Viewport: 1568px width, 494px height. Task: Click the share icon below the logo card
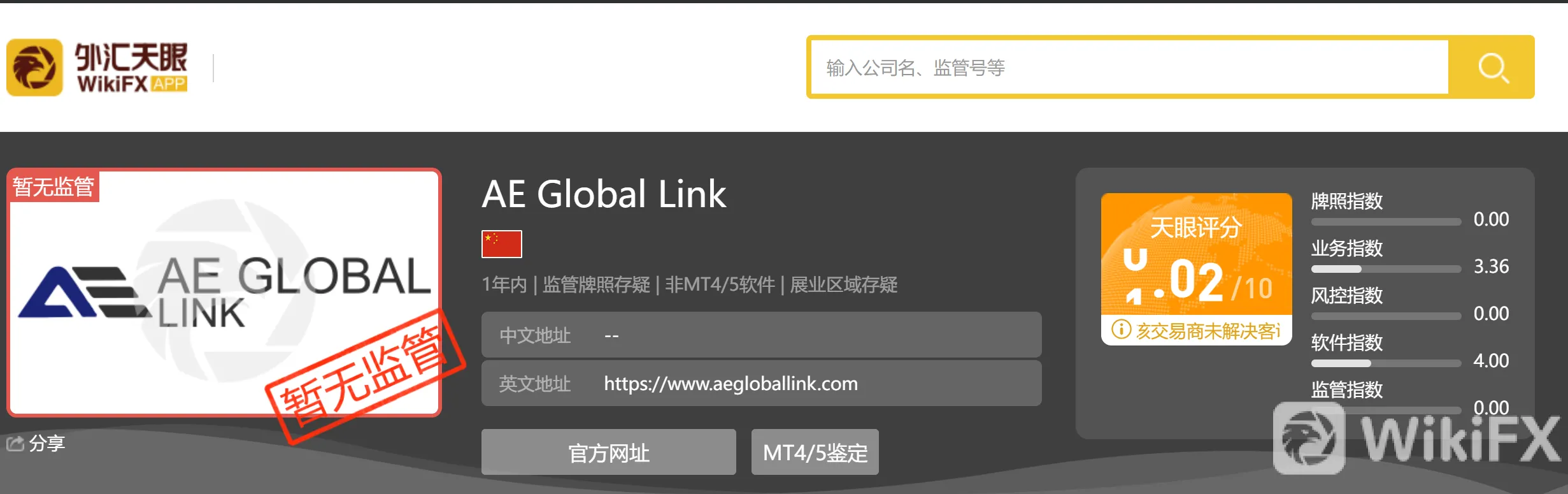tap(15, 443)
